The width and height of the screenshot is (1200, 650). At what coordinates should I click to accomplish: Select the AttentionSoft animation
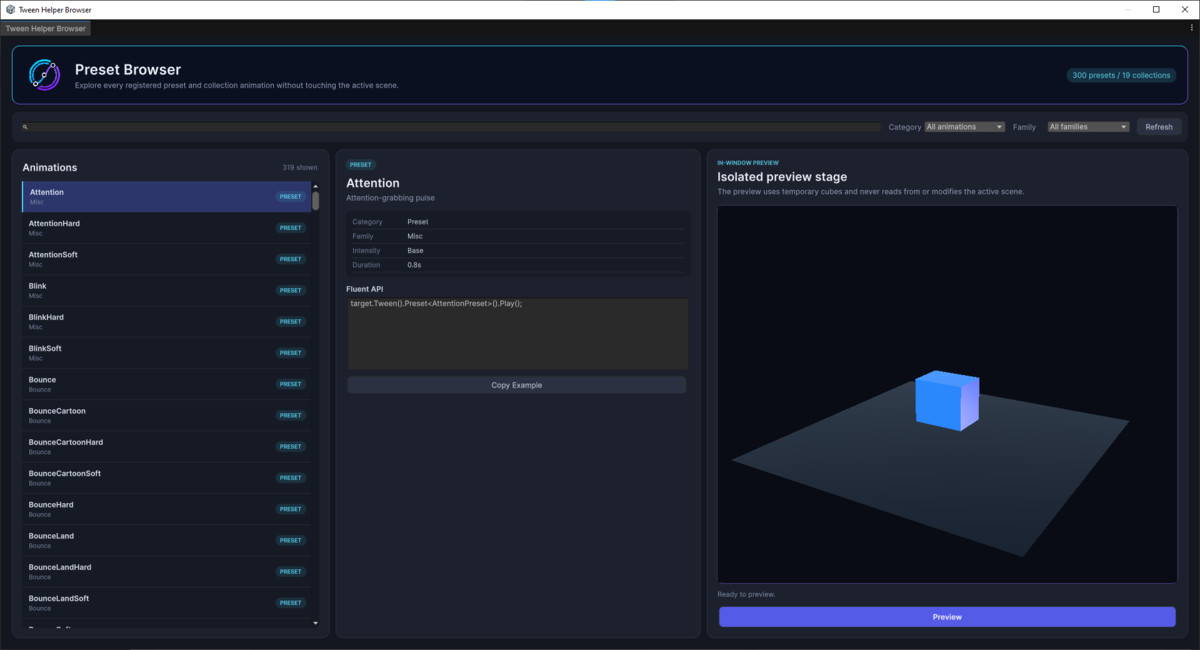[166, 259]
